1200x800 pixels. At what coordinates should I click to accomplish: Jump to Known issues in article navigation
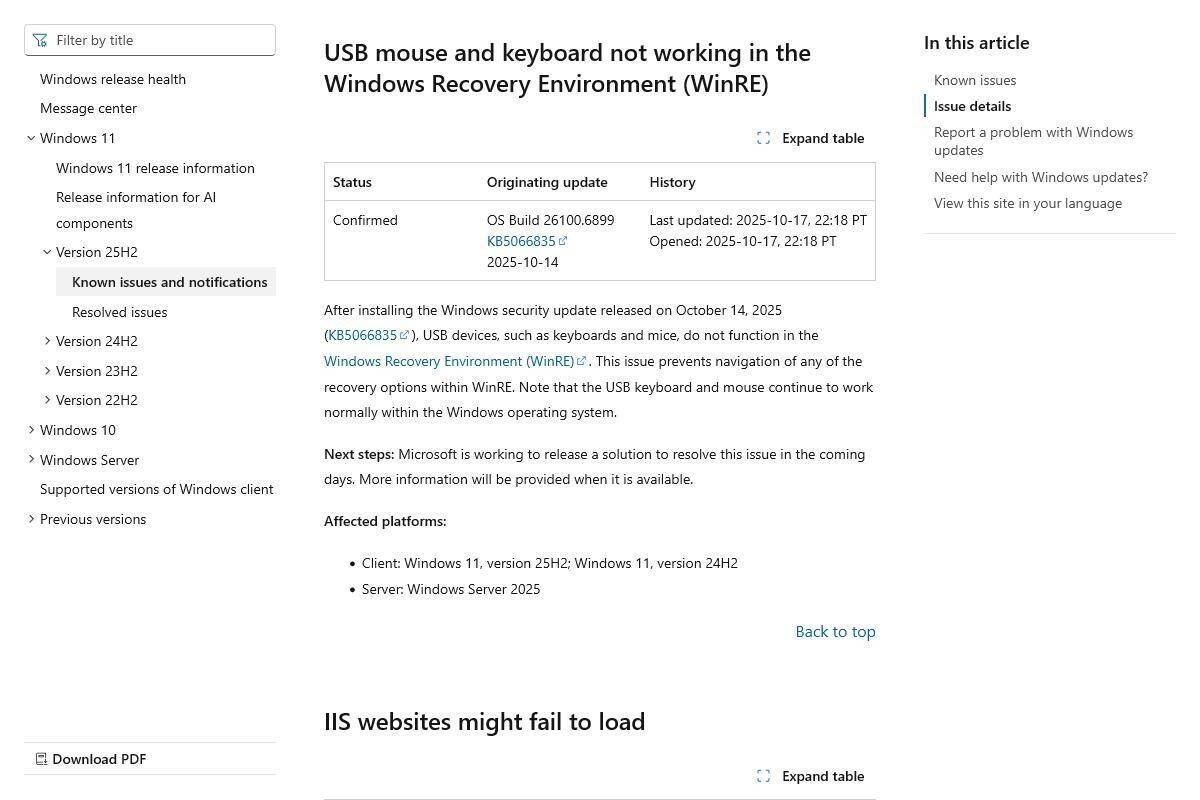pyautogui.click(x=975, y=80)
